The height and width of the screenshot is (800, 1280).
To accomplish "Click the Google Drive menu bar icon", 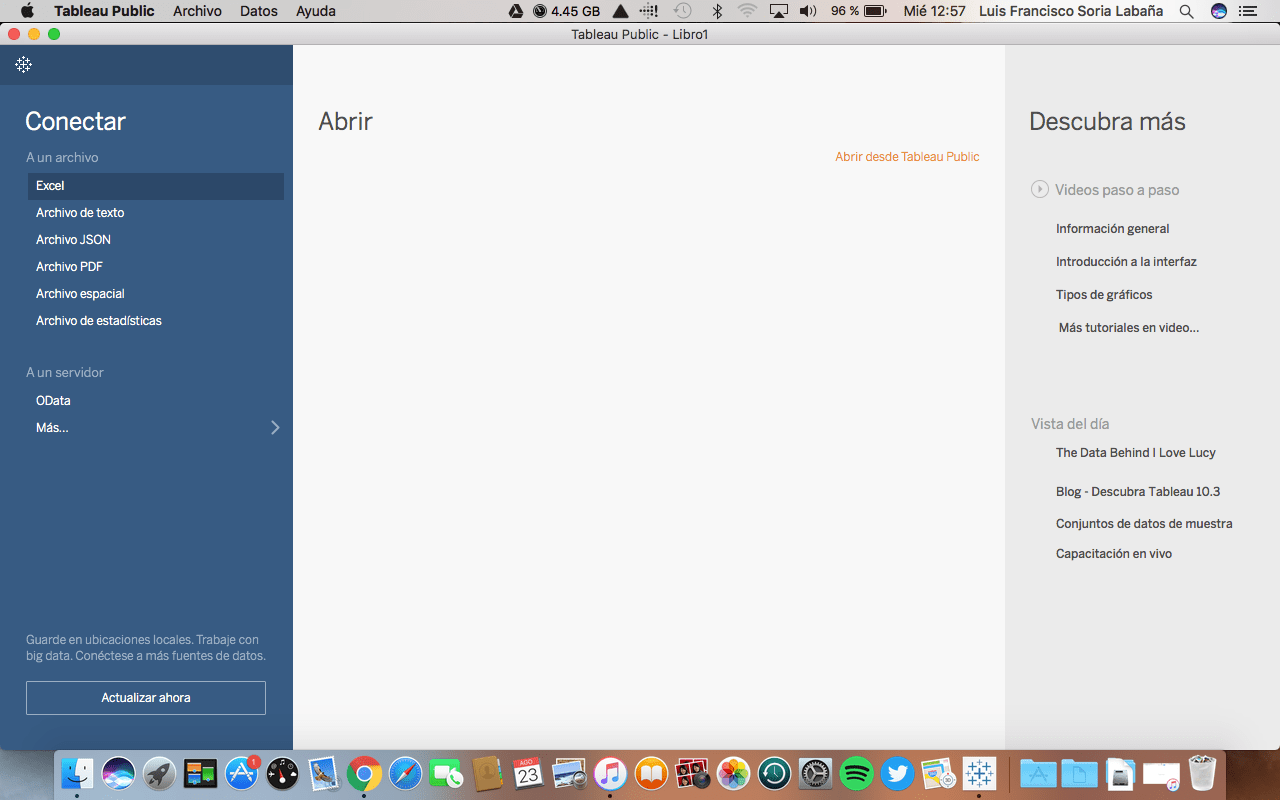I will point(516,11).
